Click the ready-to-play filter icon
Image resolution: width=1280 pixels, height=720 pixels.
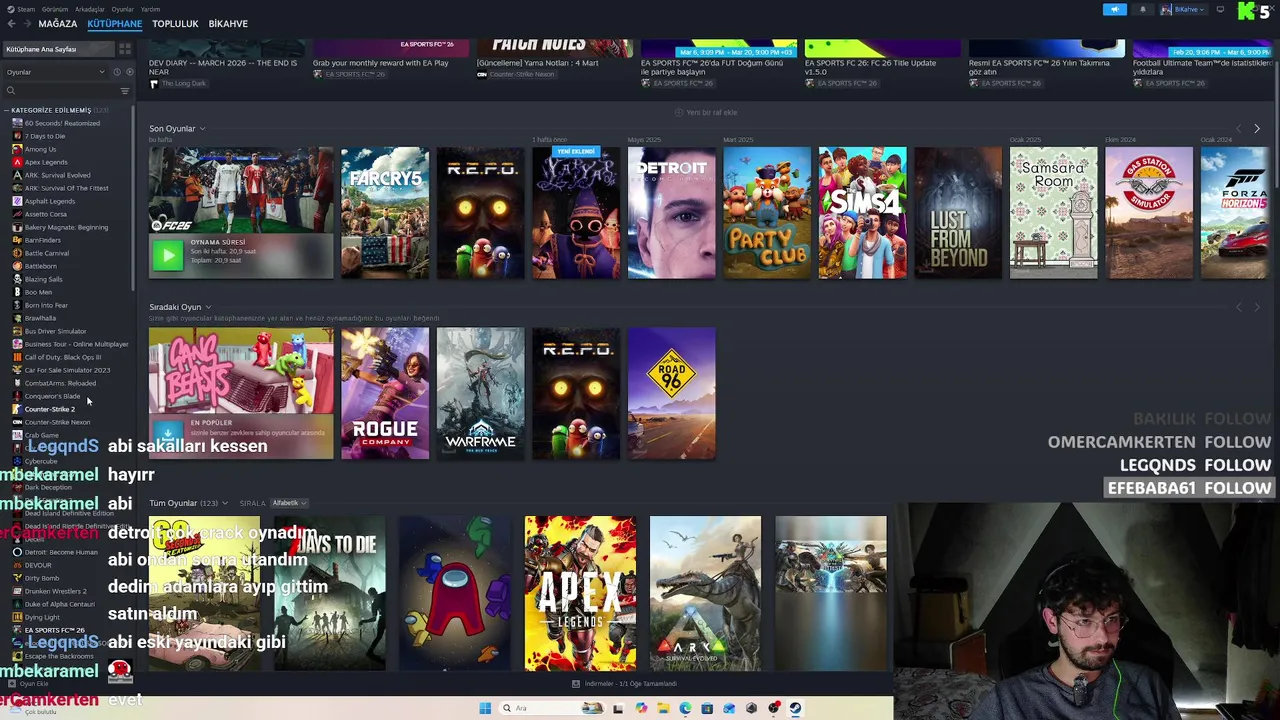pyautogui.click(x=129, y=72)
